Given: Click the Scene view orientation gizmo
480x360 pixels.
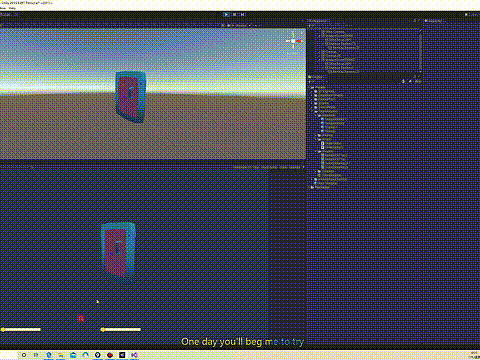Looking at the screenshot, I should (293, 41).
